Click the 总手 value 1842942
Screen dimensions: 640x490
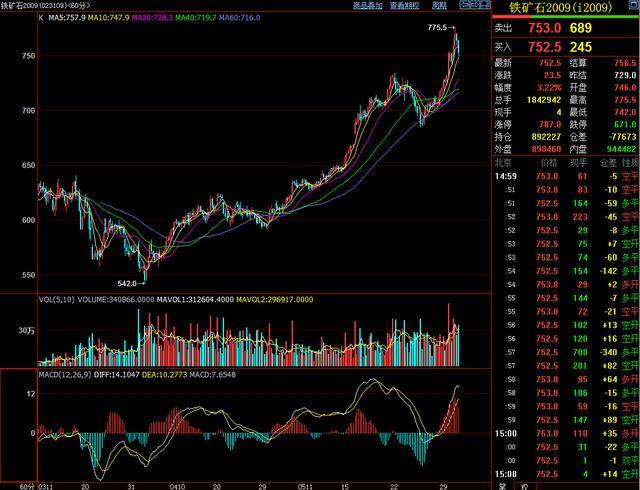click(x=543, y=100)
